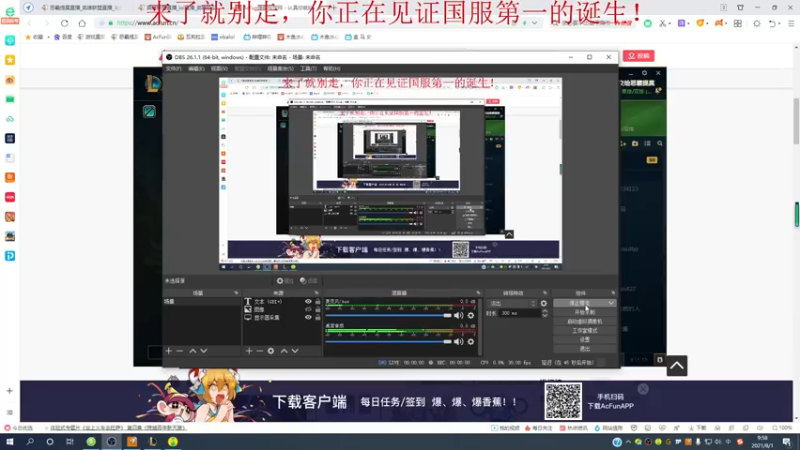Image resolution: width=800 pixels, height=450 pixels.
Task: Open browser hamburger main menu
Action: click(791, 23)
